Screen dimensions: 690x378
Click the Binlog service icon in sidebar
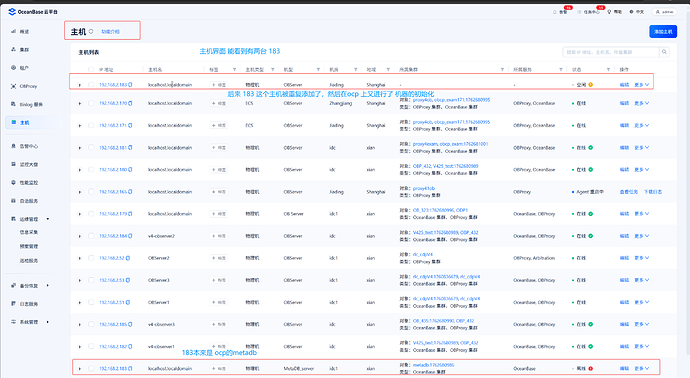pyautogui.click(x=13, y=104)
